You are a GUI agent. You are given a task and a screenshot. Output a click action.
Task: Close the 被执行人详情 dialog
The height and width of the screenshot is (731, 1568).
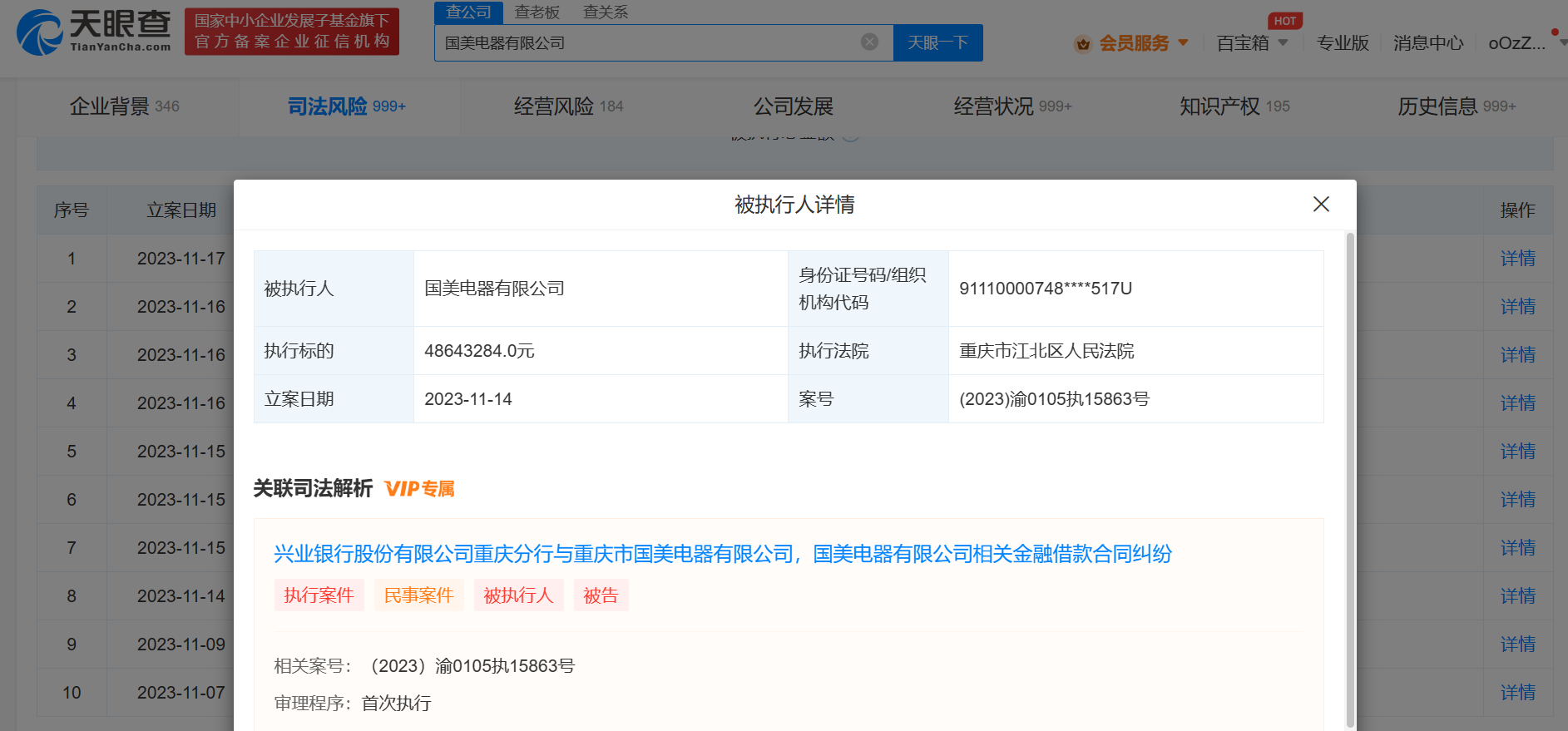1321,204
